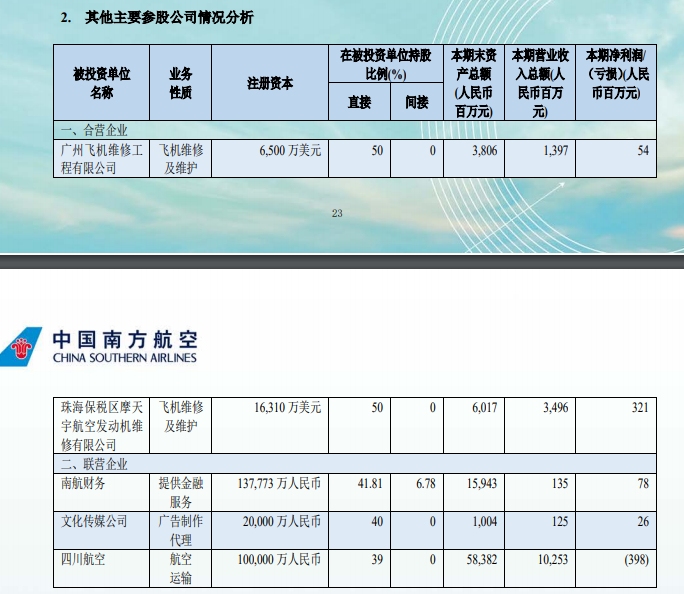Image resolution: width=684 pixels, height=594 pixels.
Task: Click the 100,000 万人民币 registered capital cell
Action: click(x=270, y=568)
